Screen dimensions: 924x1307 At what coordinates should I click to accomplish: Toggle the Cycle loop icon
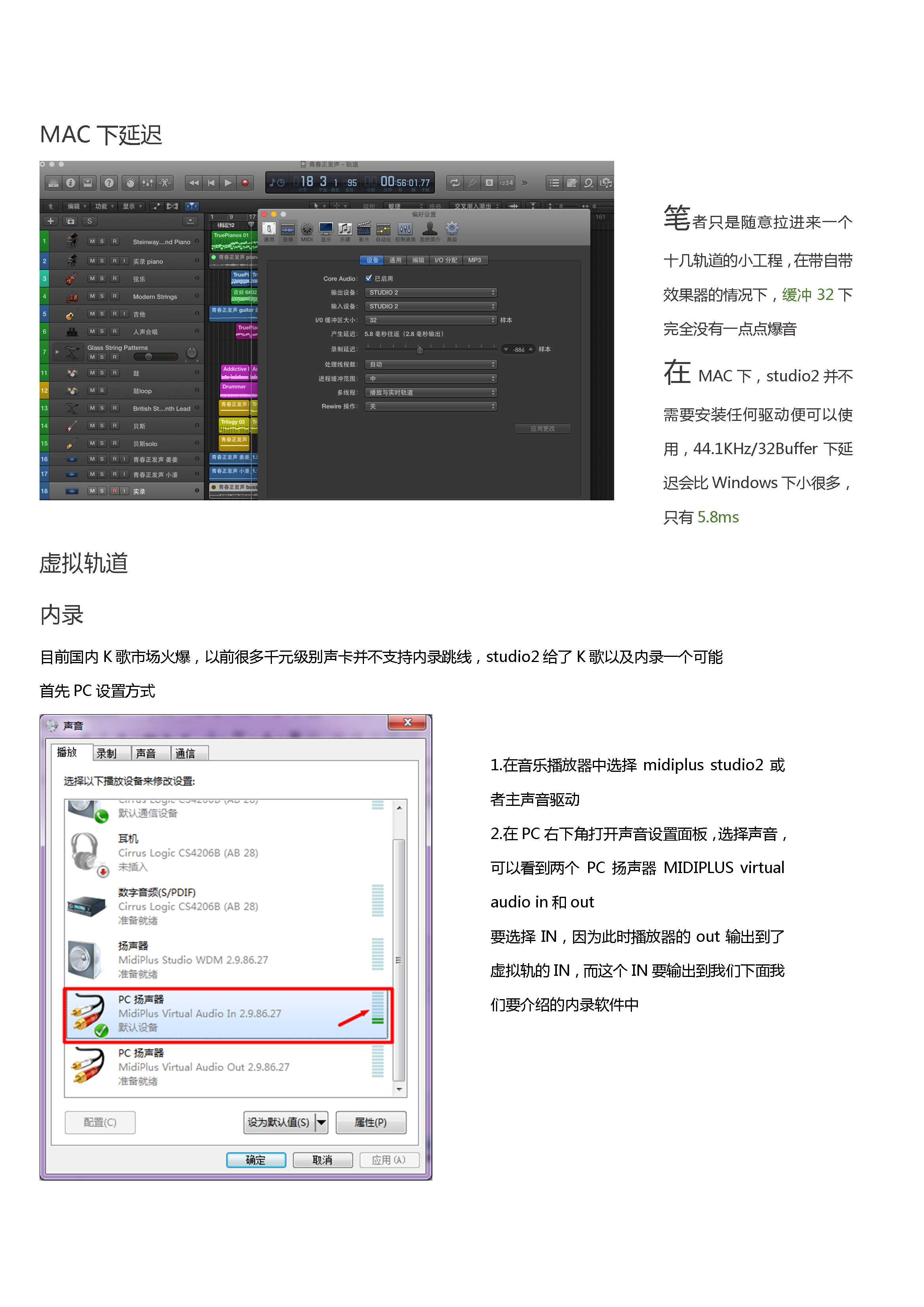[455, 183]
